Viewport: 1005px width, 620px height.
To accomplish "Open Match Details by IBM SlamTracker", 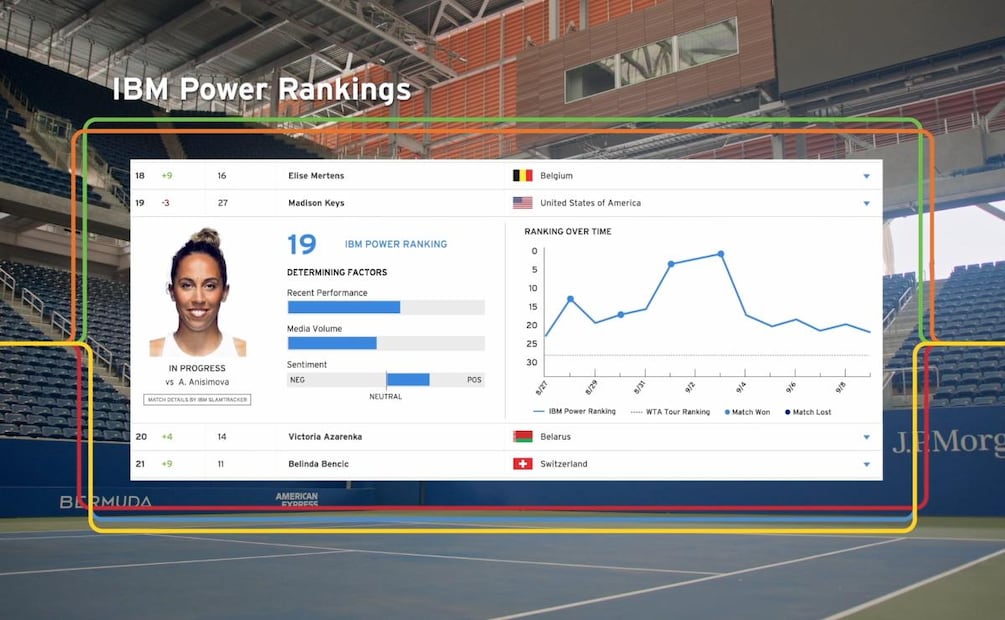I will coord(197,399).
